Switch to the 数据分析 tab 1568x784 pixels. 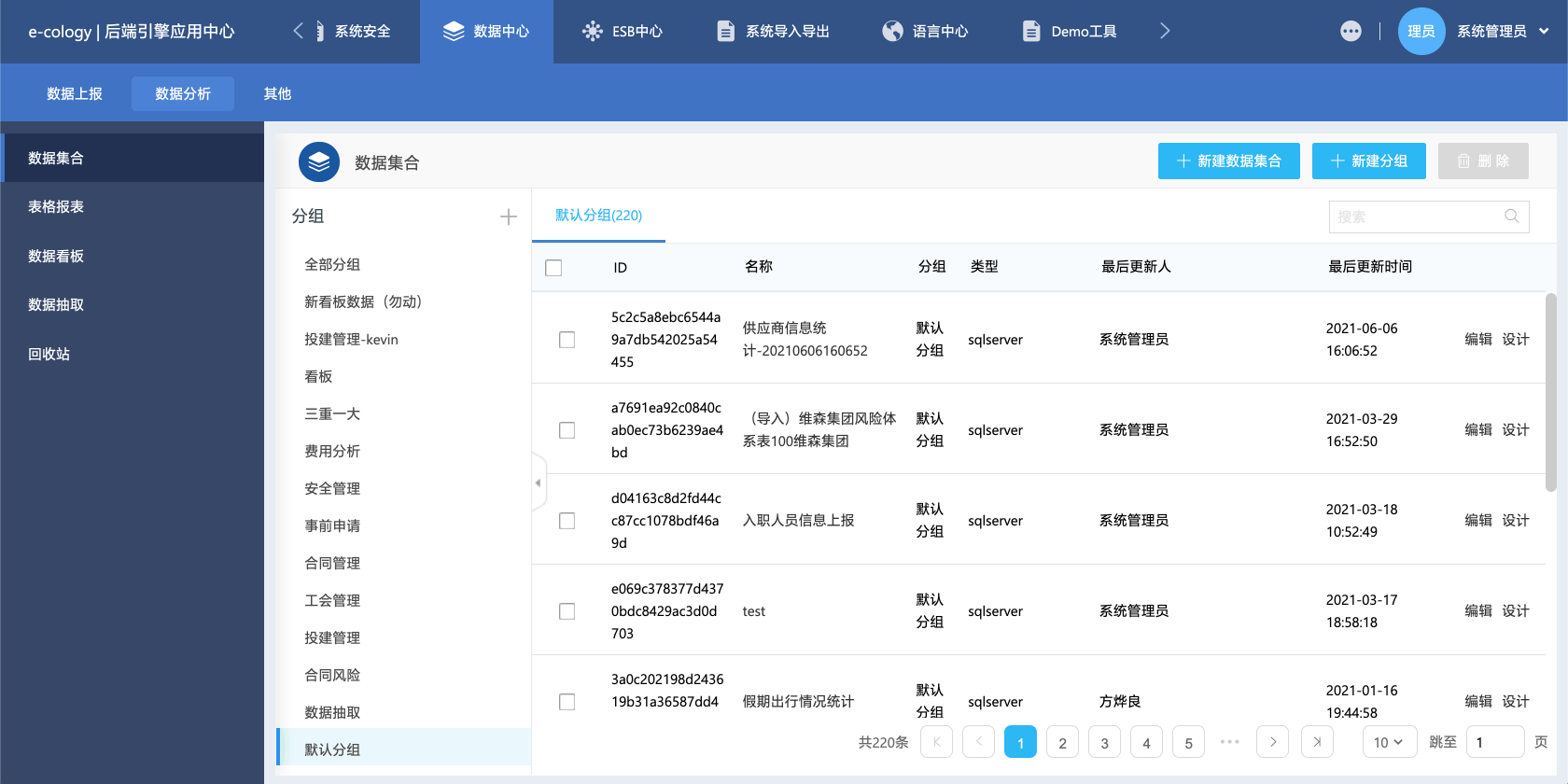point(183,93)
